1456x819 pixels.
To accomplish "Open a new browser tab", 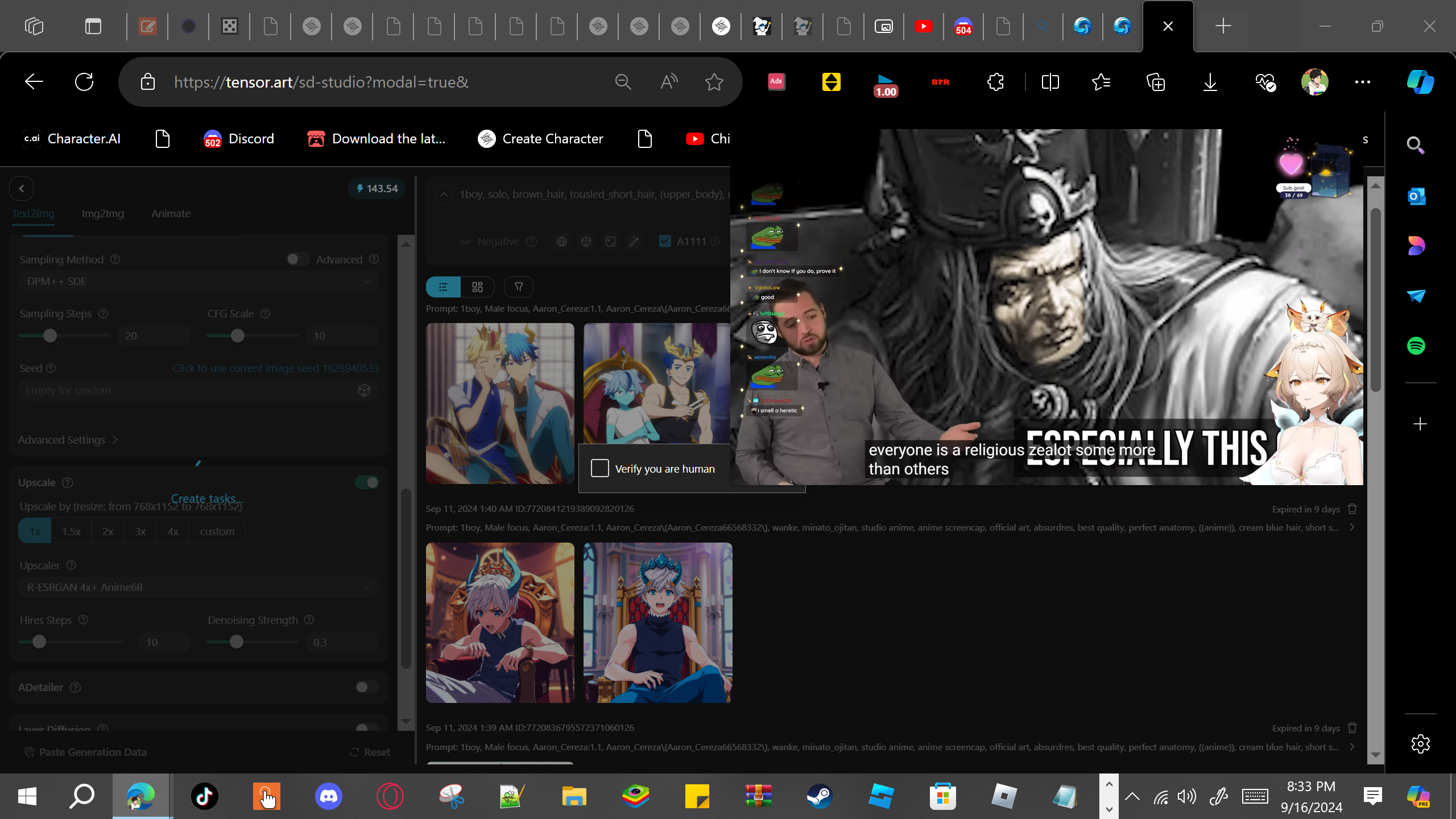I will [1223, 26].
